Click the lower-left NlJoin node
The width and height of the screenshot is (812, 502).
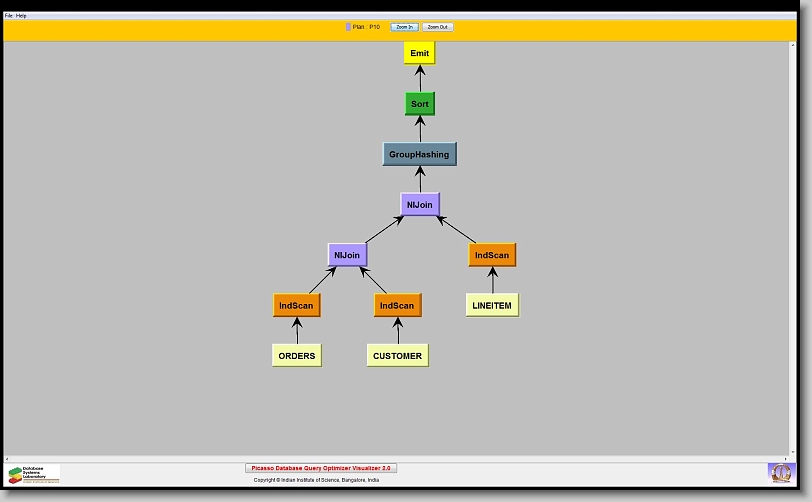coord(347,255)
